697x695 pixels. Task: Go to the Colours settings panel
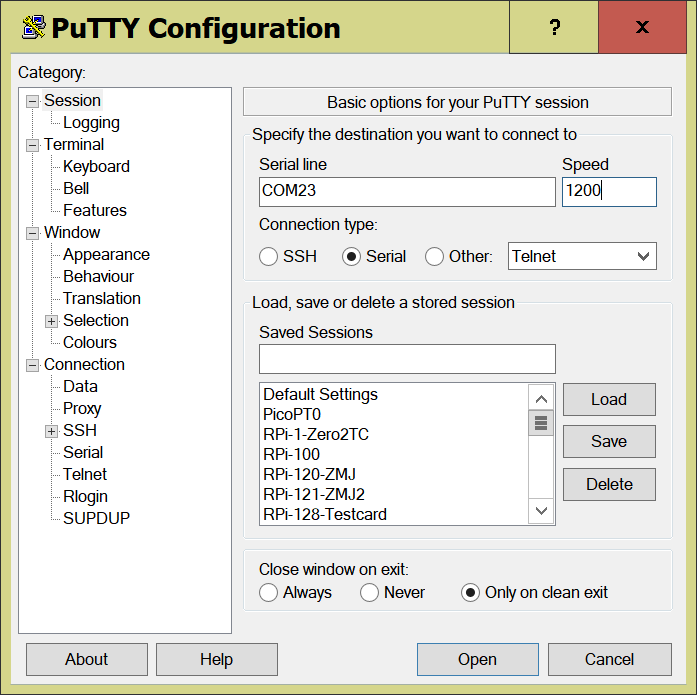[90, 343]
